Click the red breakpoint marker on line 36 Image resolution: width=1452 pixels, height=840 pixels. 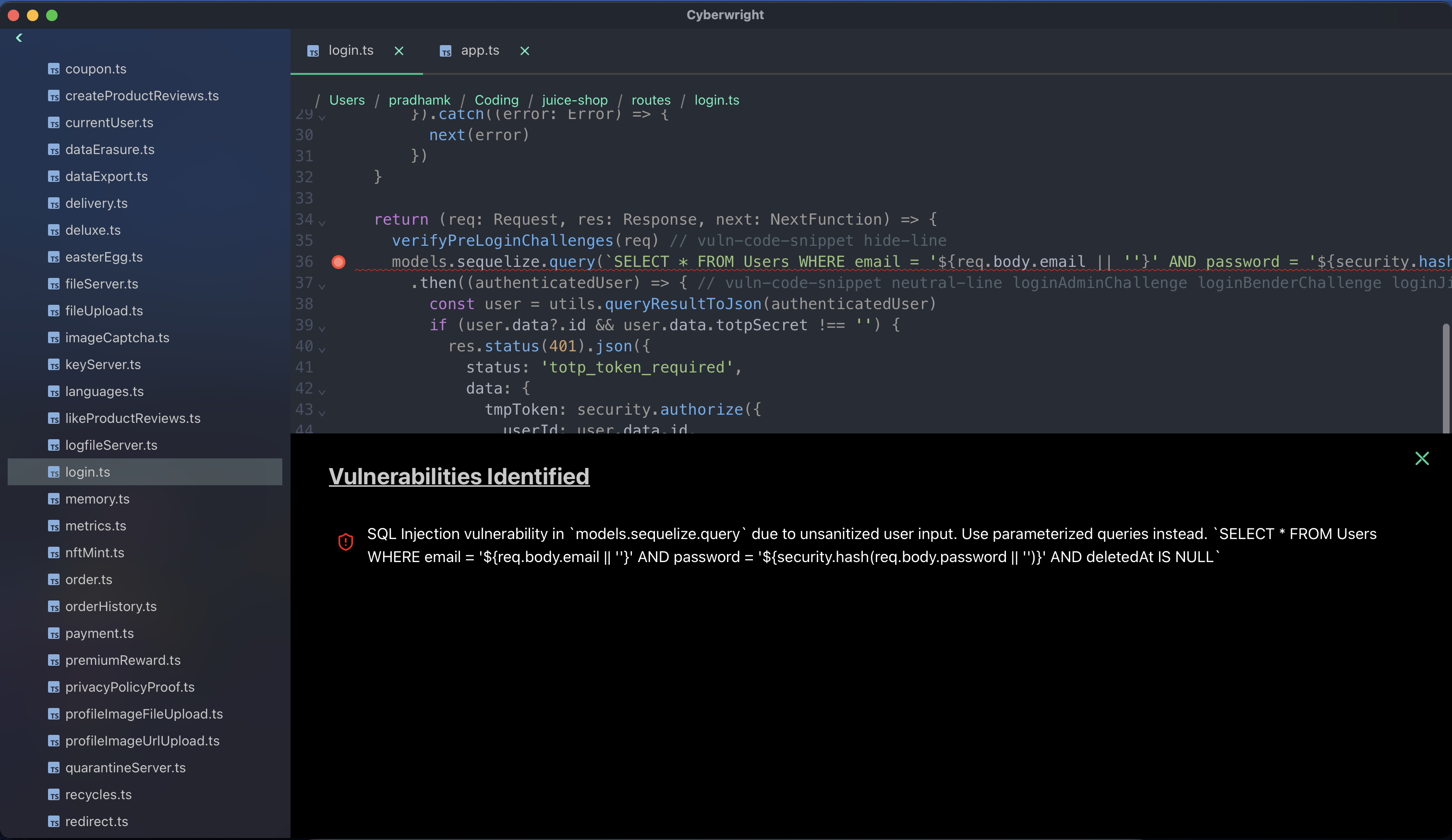pyautogui.click(x=338, y=262)
